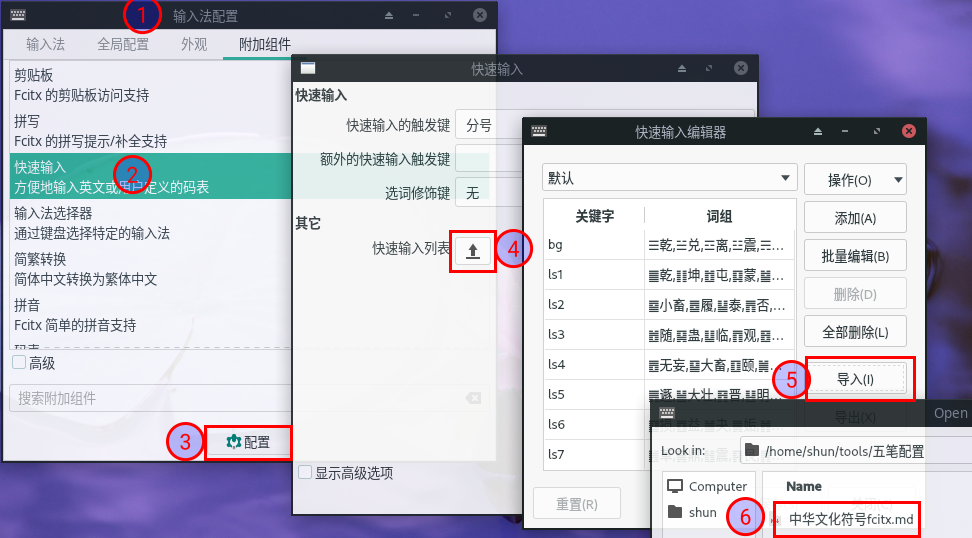The height and width of the screenshot is (538, 972).
Task: Click the 批量编辑(B) button
Action: click(x=855, y=256)
